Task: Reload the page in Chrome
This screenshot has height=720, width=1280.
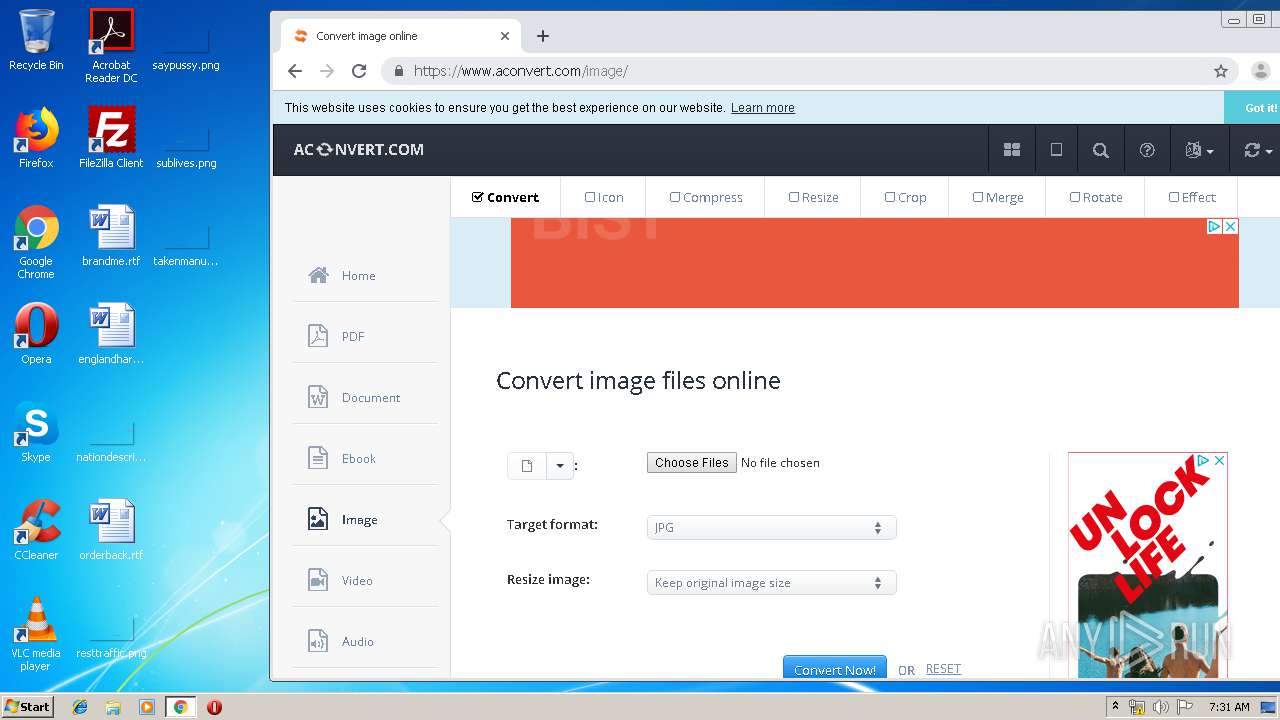Action: [359, 71]
